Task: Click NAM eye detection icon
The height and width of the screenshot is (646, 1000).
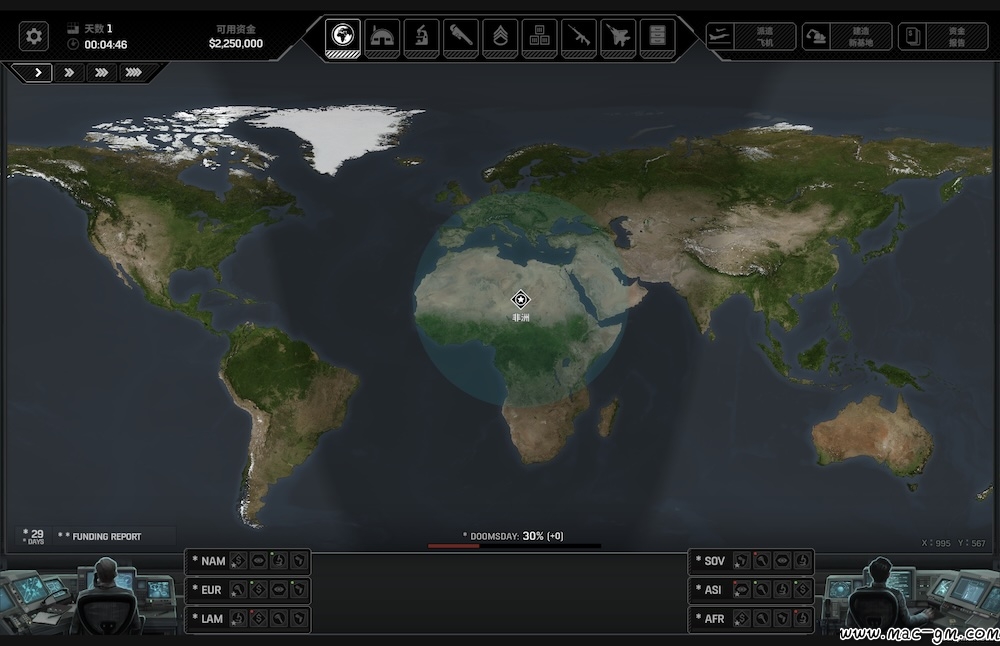Action: tap(258, 561)
